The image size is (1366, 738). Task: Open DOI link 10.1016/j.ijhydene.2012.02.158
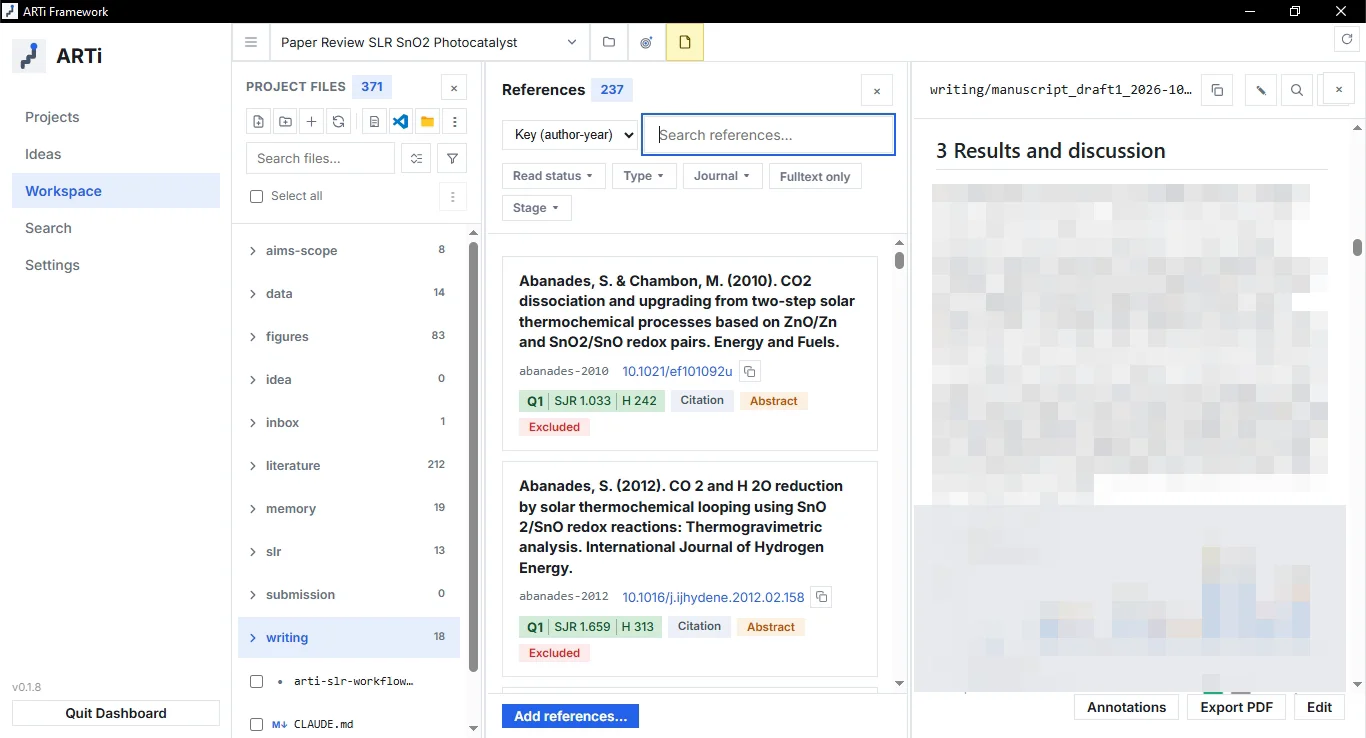click(x=714, y=597)
